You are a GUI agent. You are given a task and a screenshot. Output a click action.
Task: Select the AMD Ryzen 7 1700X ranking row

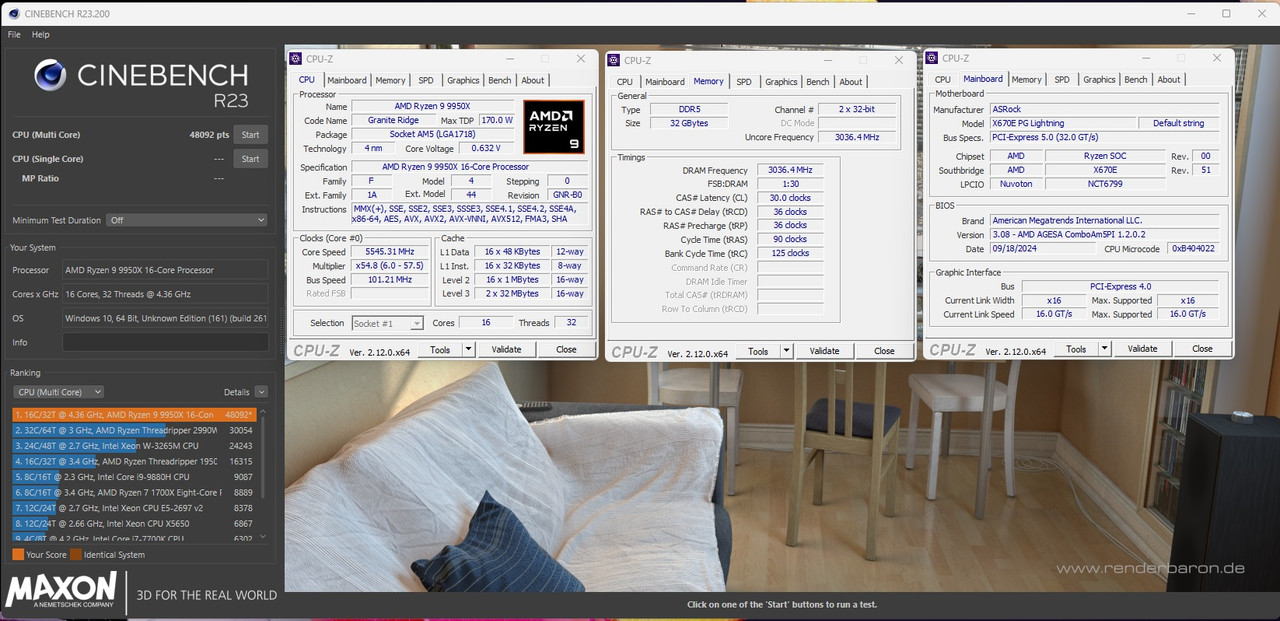click(x=136, y=492)
